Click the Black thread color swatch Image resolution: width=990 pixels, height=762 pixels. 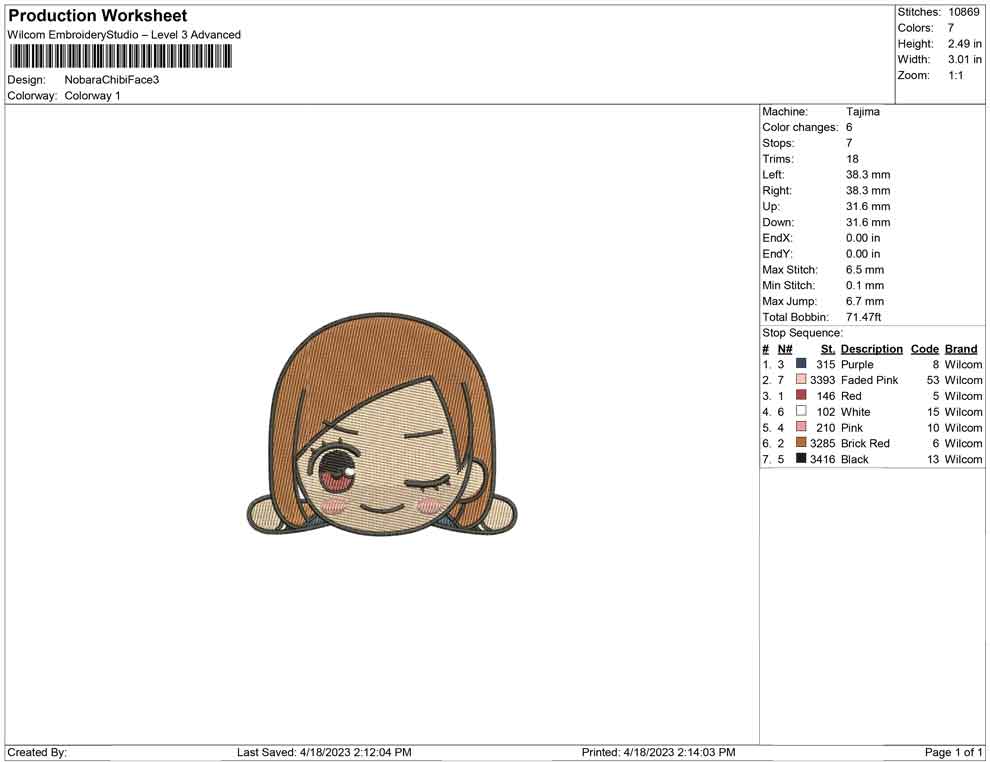[x=801, y=458]
